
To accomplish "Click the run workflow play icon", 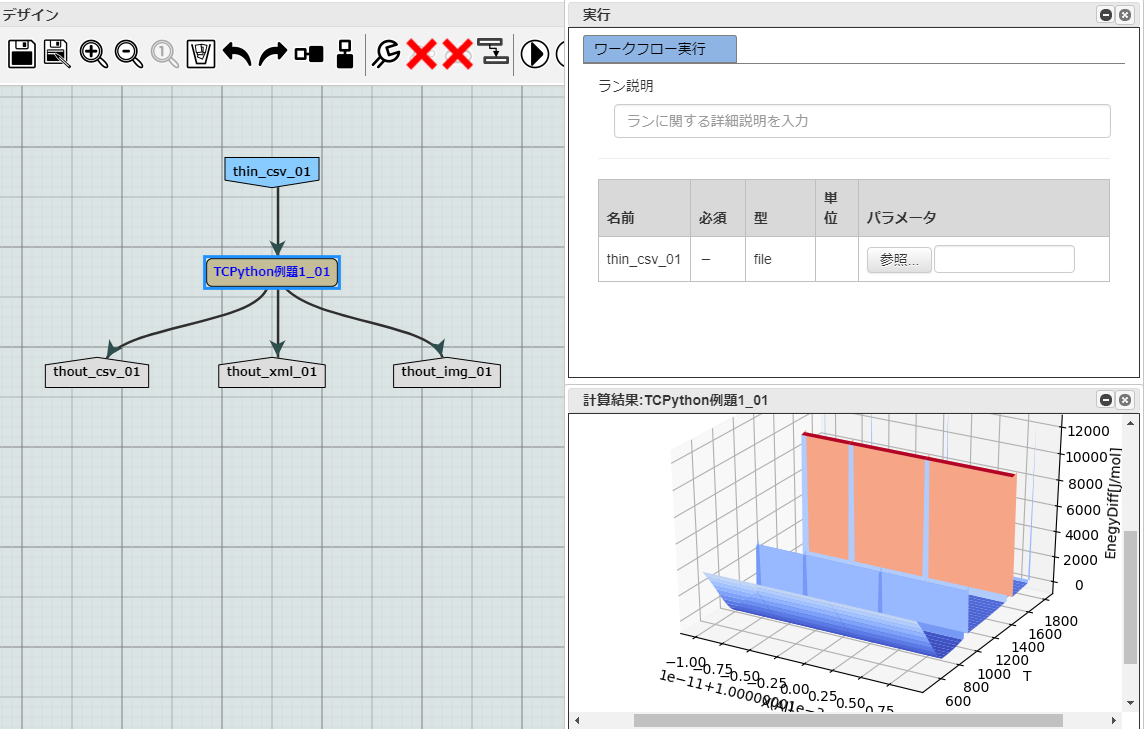I will 535,53.
